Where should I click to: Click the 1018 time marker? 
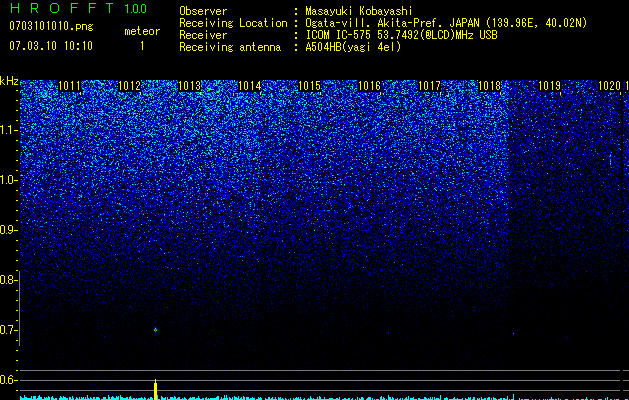click(490, 86)
